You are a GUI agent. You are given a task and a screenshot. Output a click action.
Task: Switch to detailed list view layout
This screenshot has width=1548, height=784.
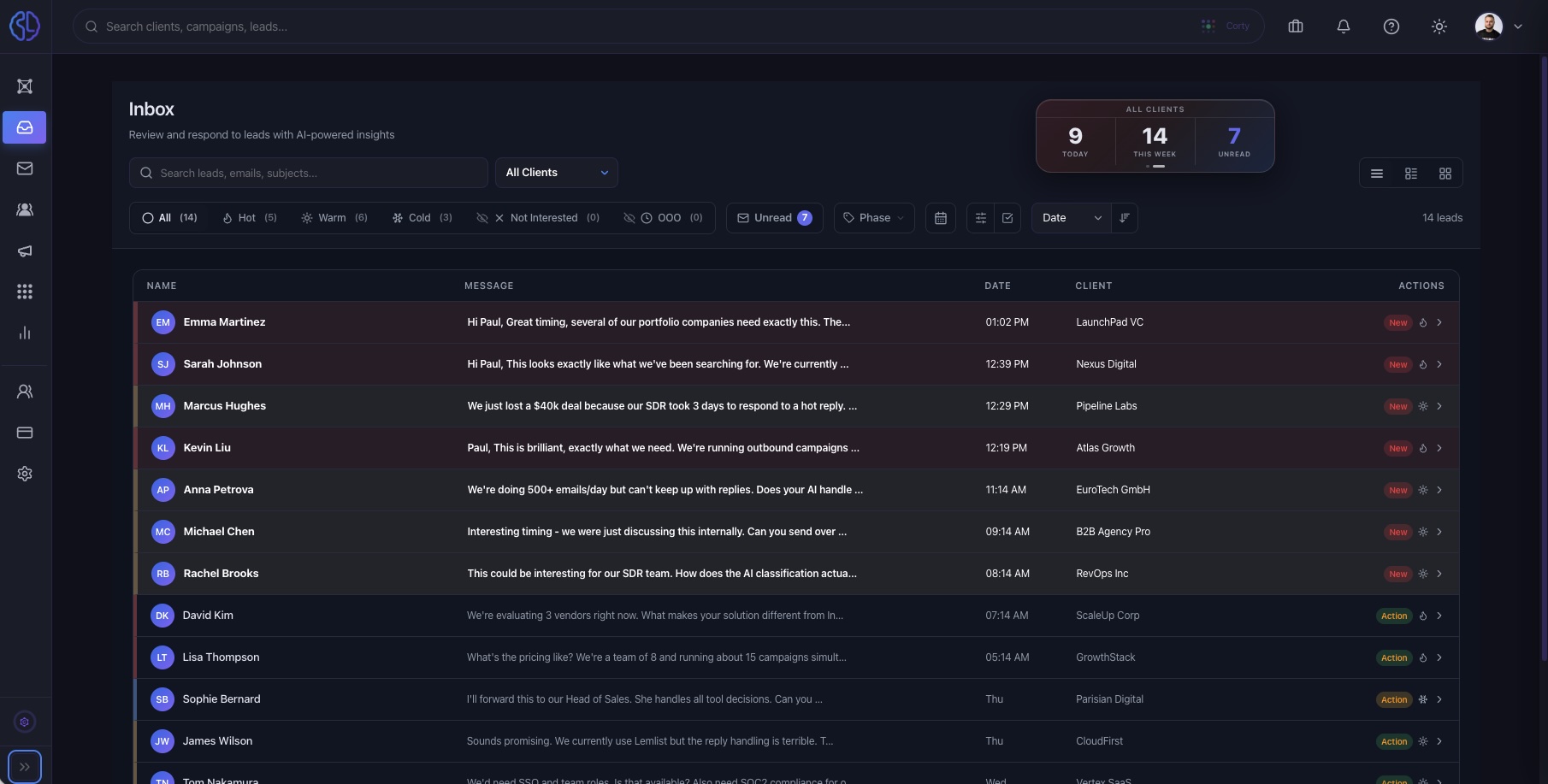(1411, 174)
